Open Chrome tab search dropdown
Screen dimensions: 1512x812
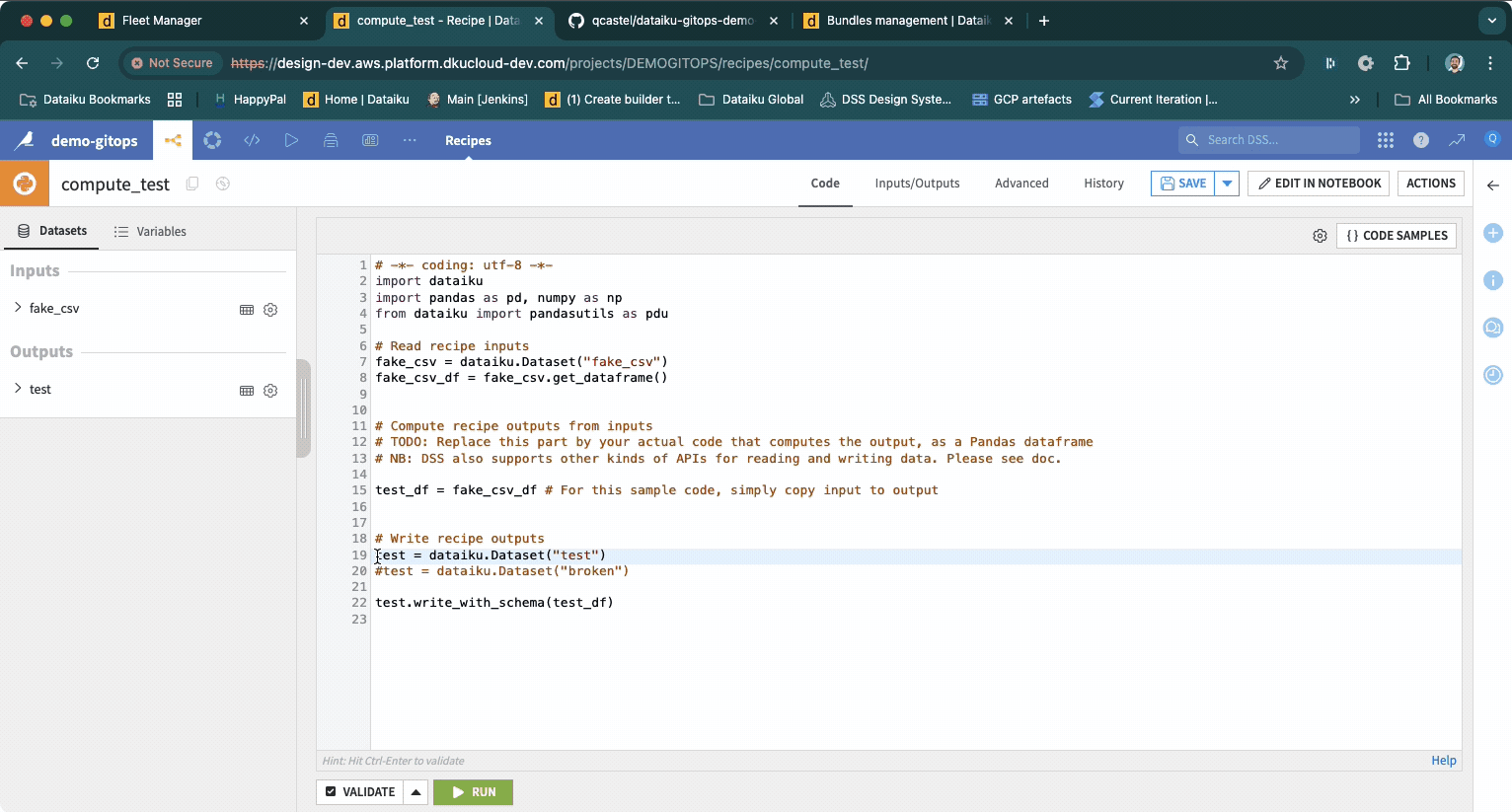tap(1490, 20)
